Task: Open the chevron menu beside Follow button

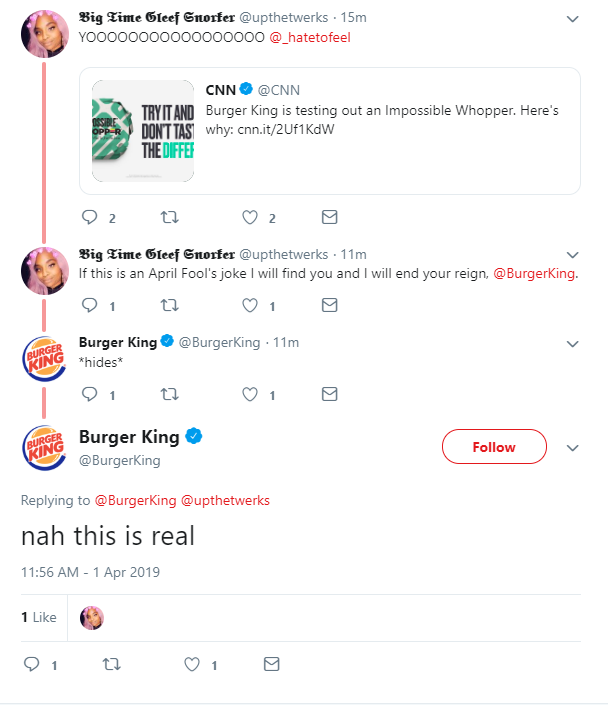Action: [x=572, y=448]
